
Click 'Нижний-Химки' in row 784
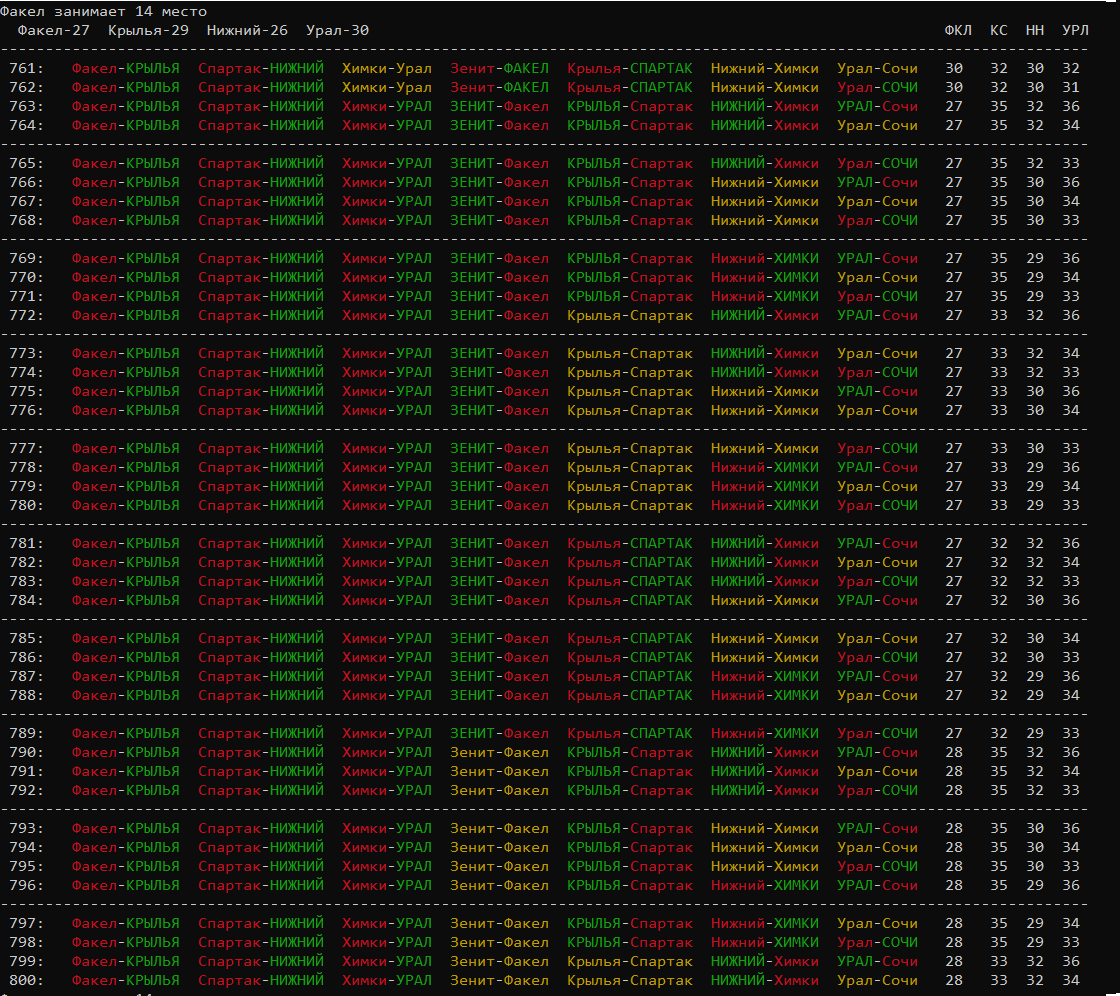point(764,600)
